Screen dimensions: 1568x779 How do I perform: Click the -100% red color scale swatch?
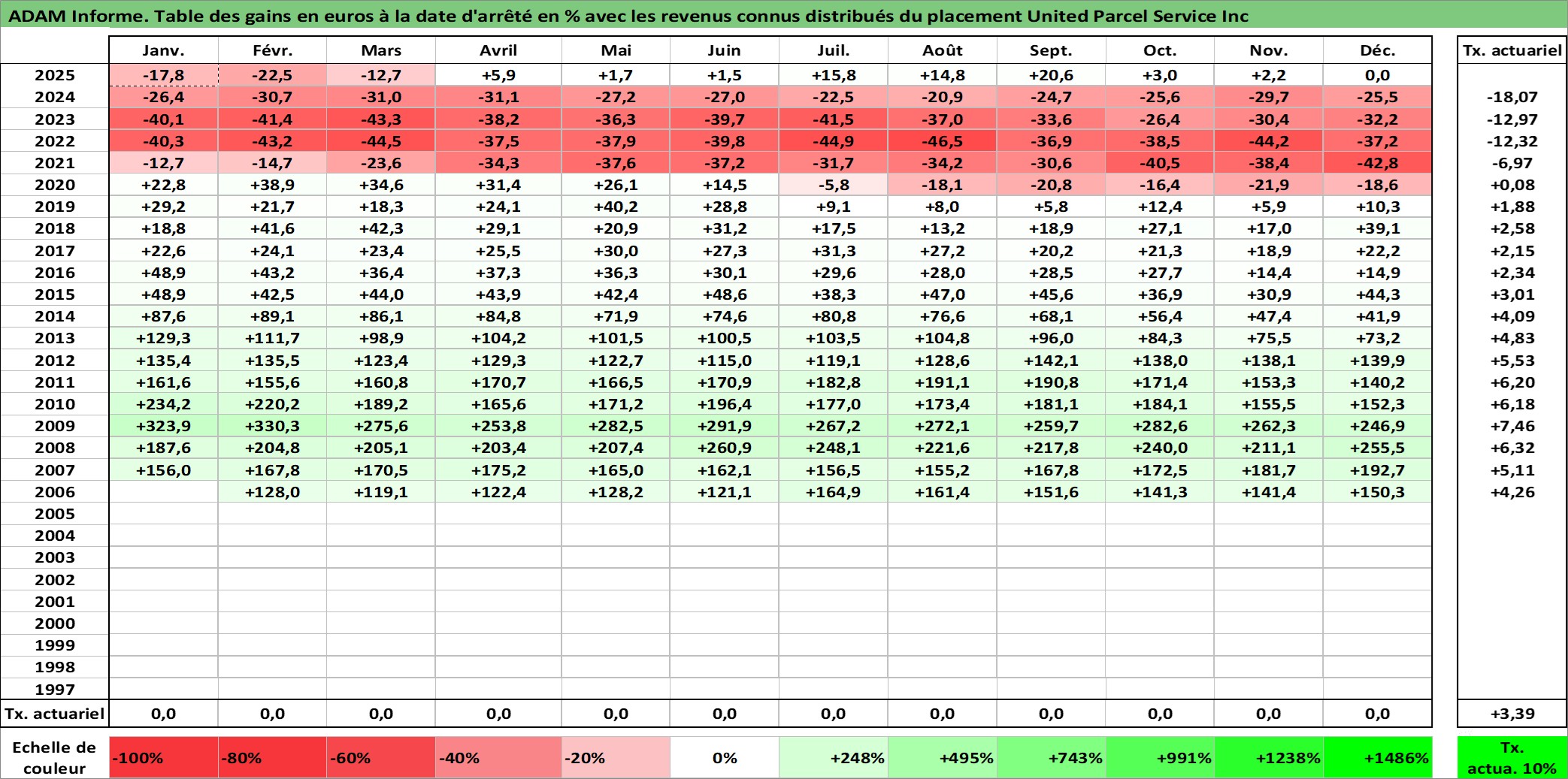pos(164,757)
